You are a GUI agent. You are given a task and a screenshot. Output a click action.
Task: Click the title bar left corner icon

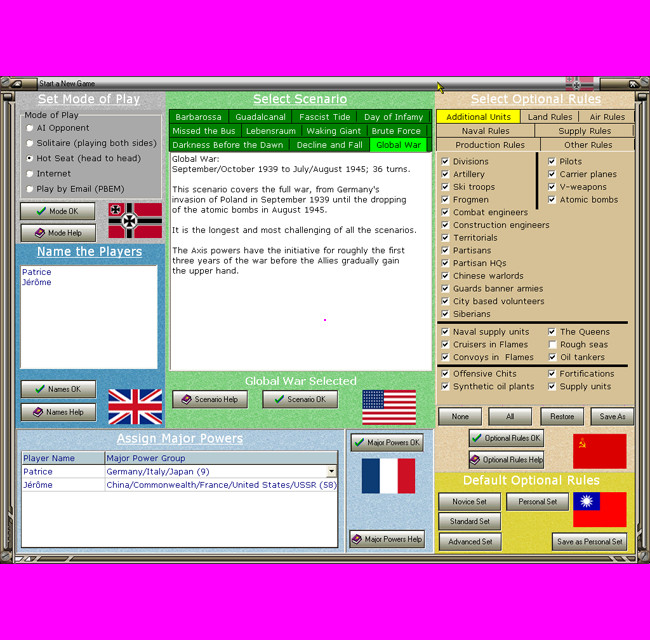(x=17, y=84)
